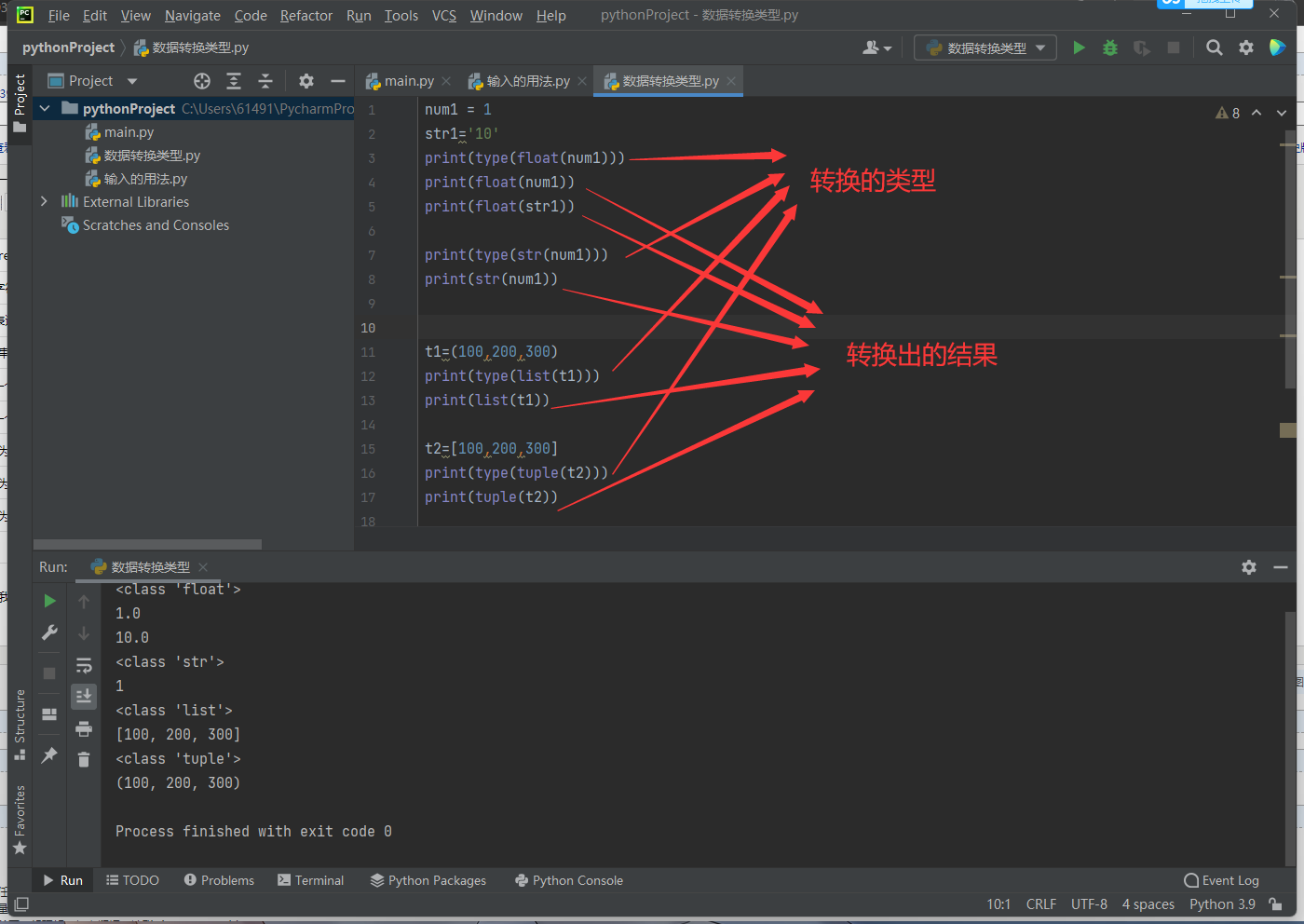Viewport: 1304px width, 924px height.
Task: Open the Refactor menu
Action: pos(306,16)
